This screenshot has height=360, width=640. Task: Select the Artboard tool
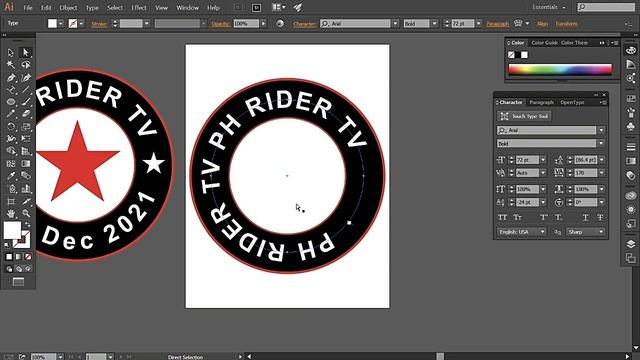pos(11,201)
